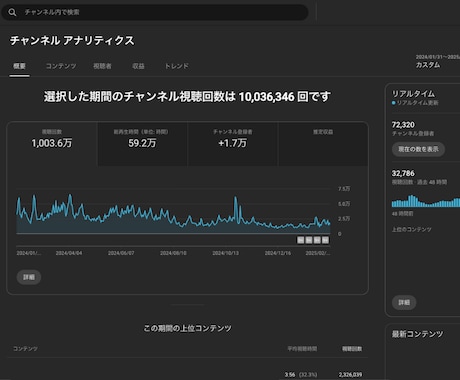
Task: Select the トレンド tab
Action: coord(177,66)
